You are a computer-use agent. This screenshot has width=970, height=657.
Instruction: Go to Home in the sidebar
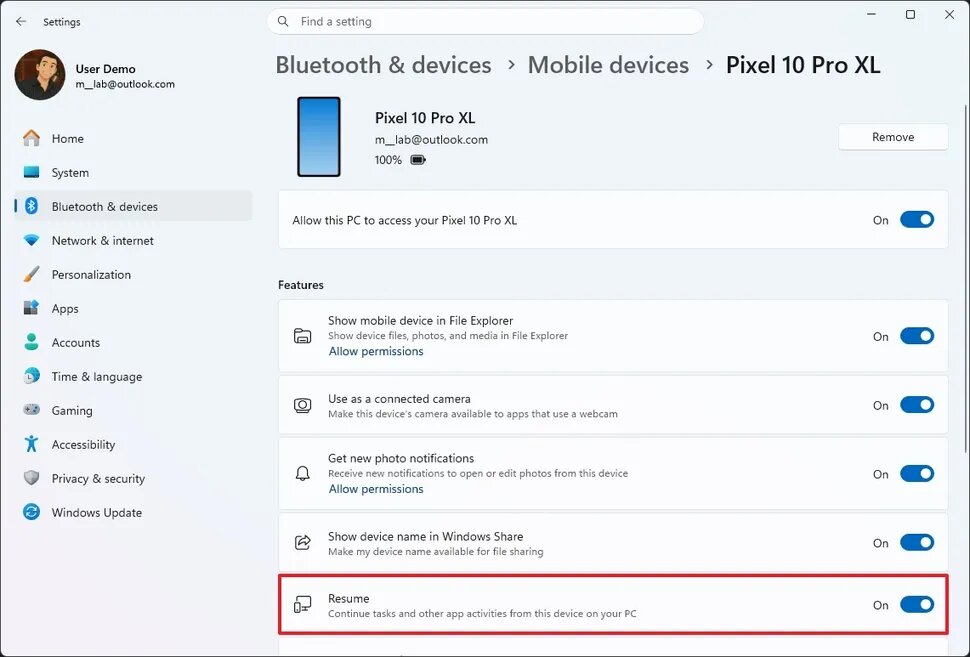pyautogui.click(x=133, y=138)
